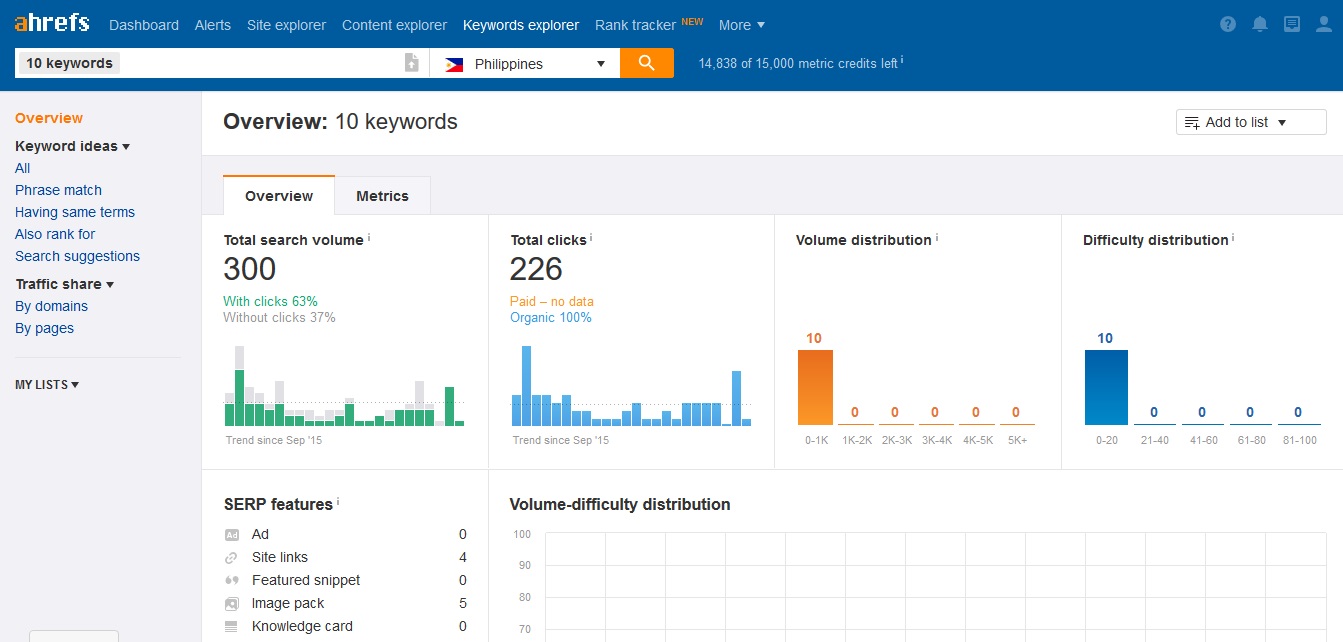Image resolution: width=1343 pixels, height=642 pixels.
Task: Open the Add to list dropdown
Action: point(1250,122)
